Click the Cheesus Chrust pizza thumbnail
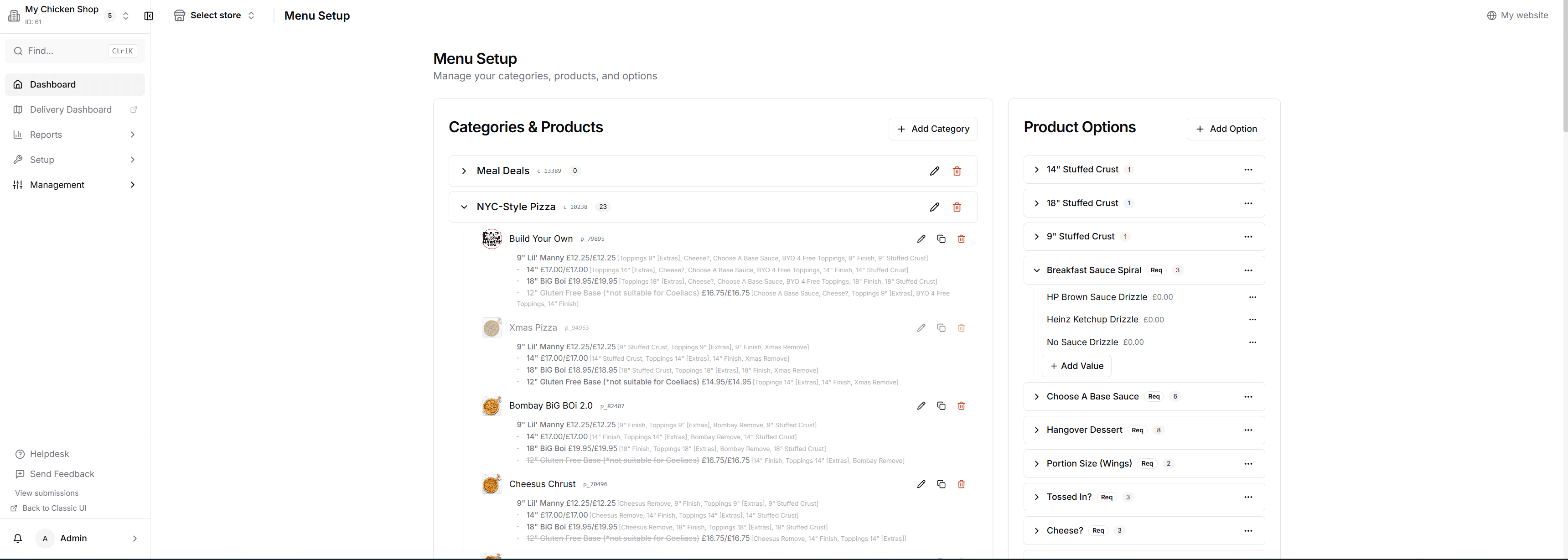1568x560 pixels. (x=492, y=484)
